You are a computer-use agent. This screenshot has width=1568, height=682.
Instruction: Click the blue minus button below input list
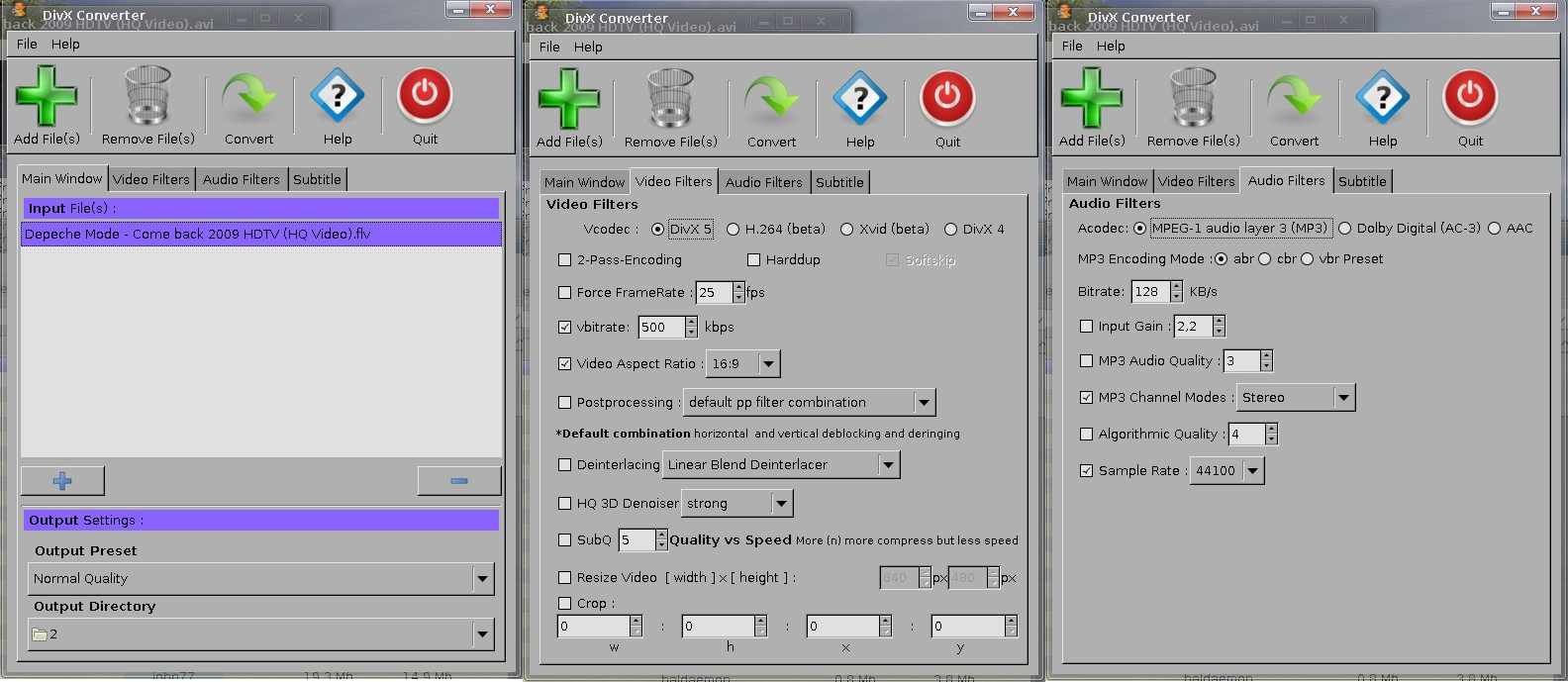click(459, 481)
